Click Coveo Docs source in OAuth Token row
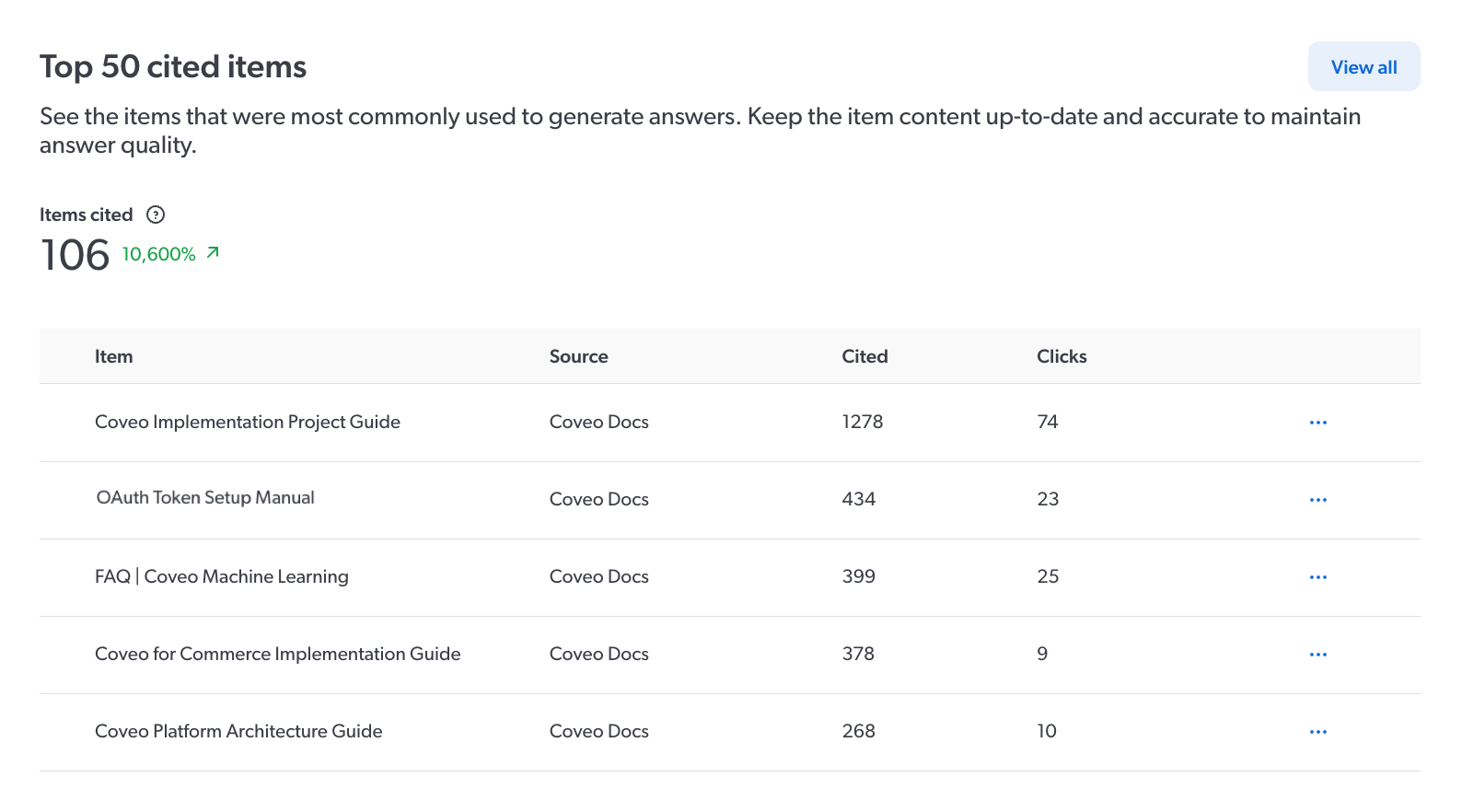Image resolution: width=1462 pixels, height=812 pixels. [x=599, y=499]
